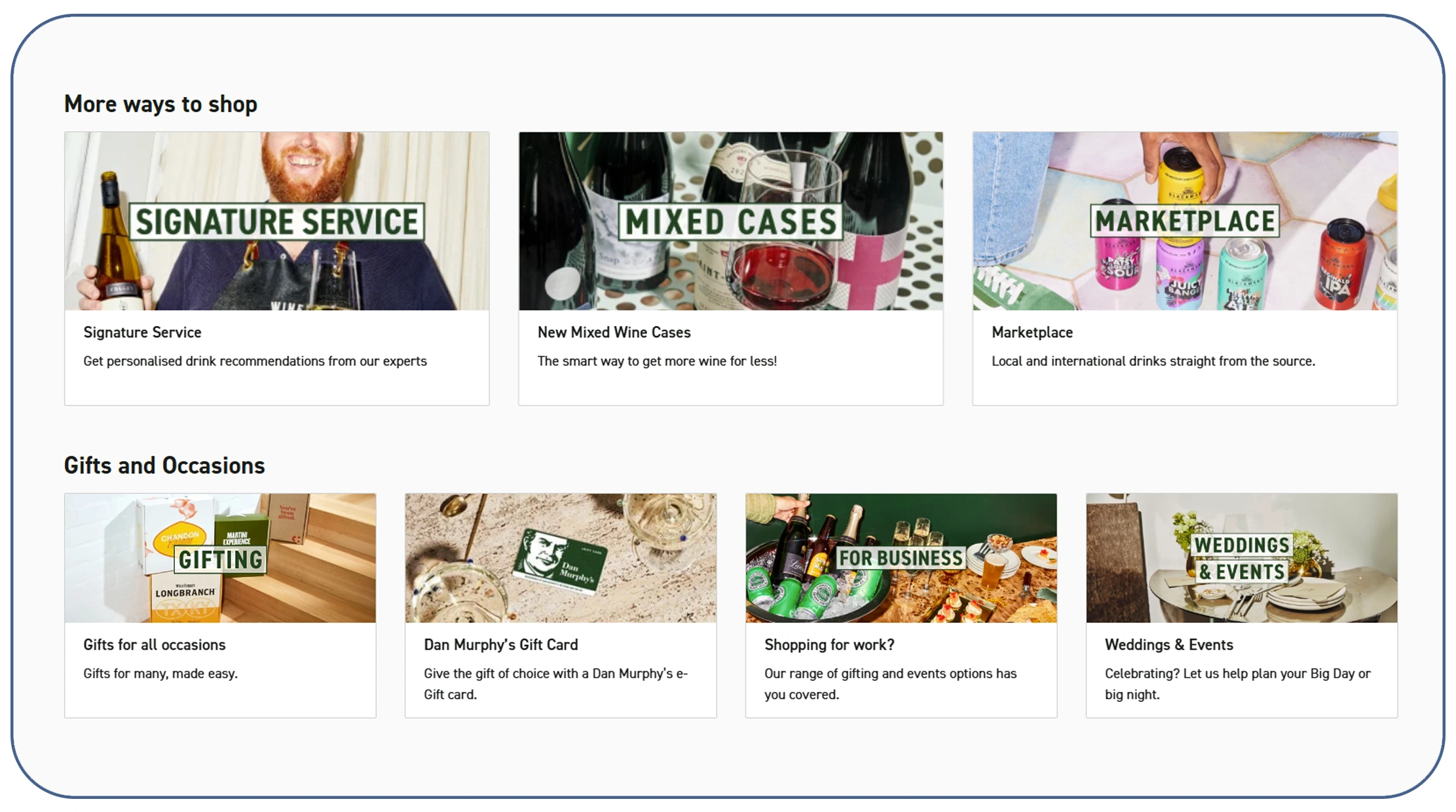Click the Gifts for all occasions heading
This screenshot has height=812, width=1456.
pyautogui.click(x=154, y=645)
